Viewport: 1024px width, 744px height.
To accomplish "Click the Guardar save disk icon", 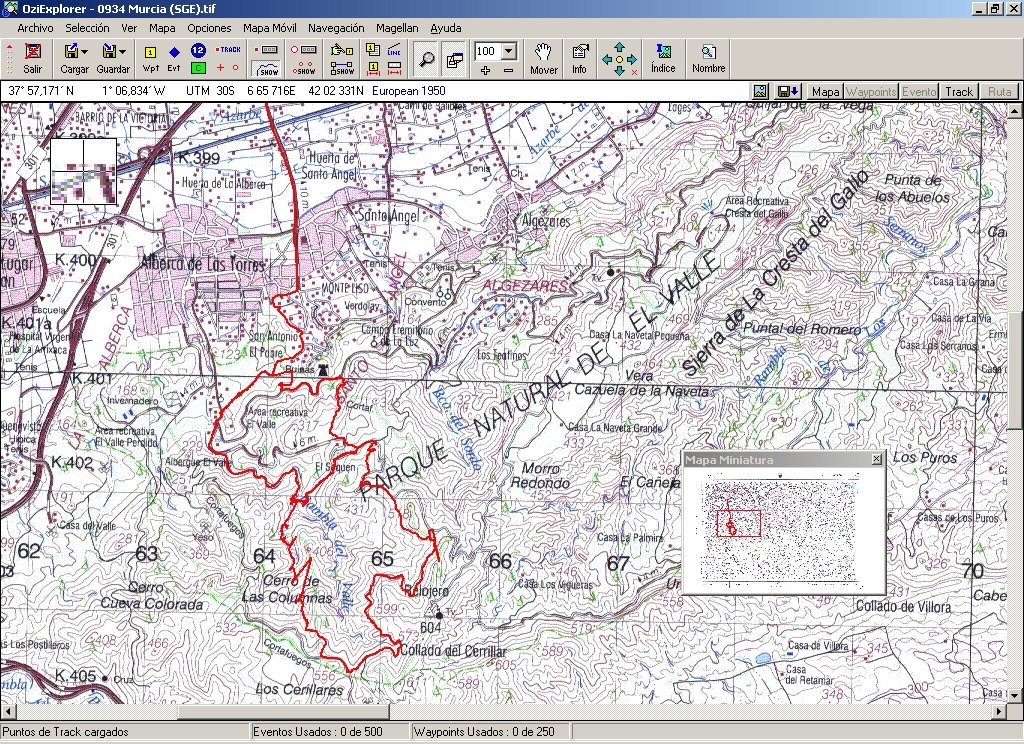I will click(x=109, y=51).
